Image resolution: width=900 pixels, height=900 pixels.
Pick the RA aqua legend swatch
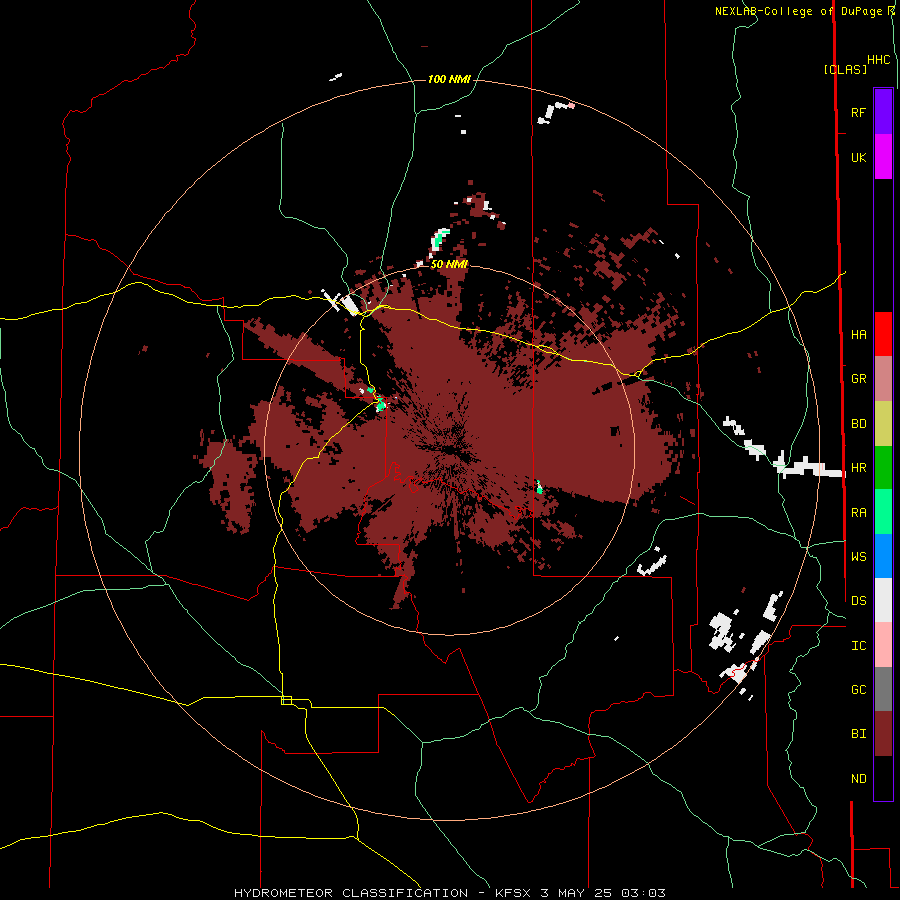[883, 512]
